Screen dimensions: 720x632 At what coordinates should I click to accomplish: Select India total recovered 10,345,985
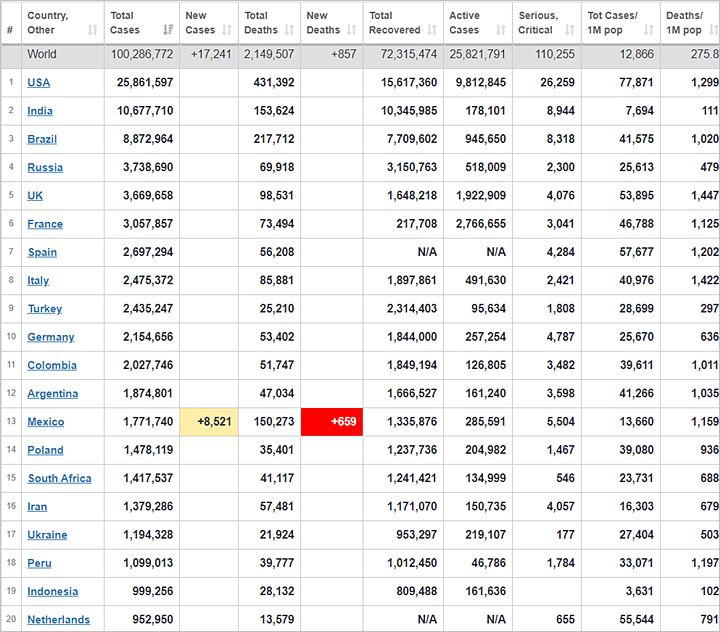pos(409,111)
